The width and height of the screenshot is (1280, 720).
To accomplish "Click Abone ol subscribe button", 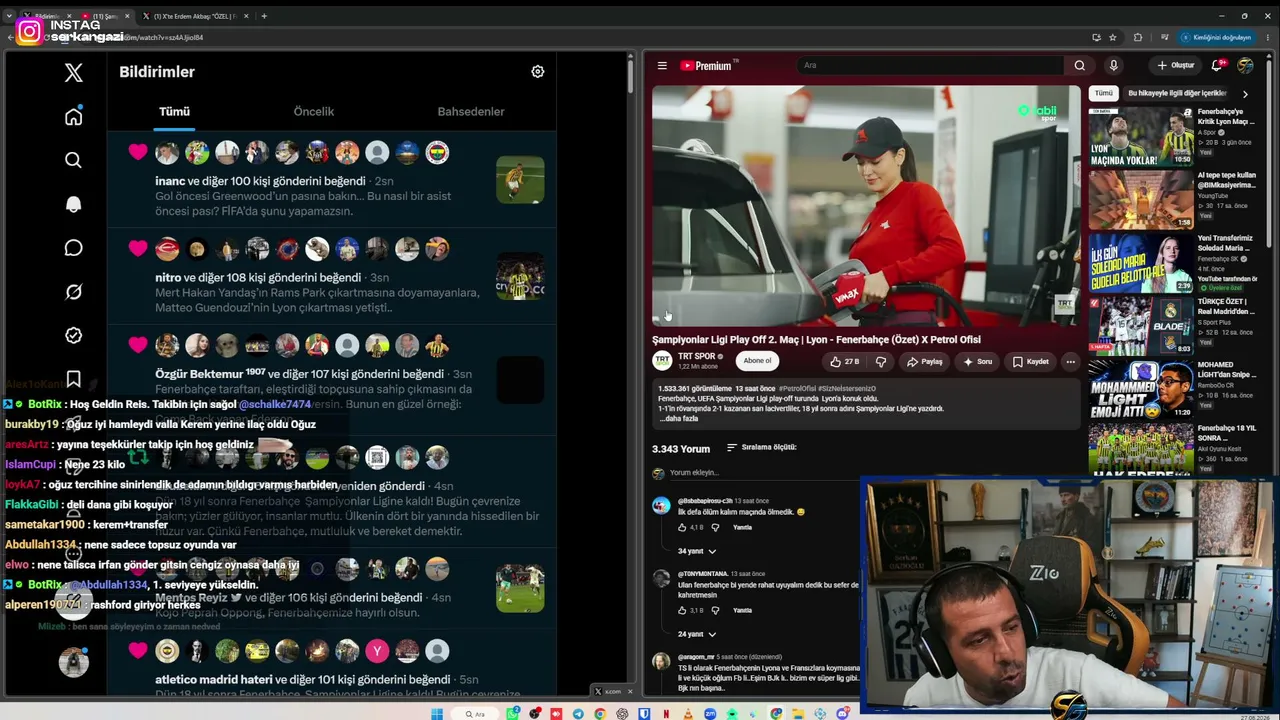I will click(757, 361).
